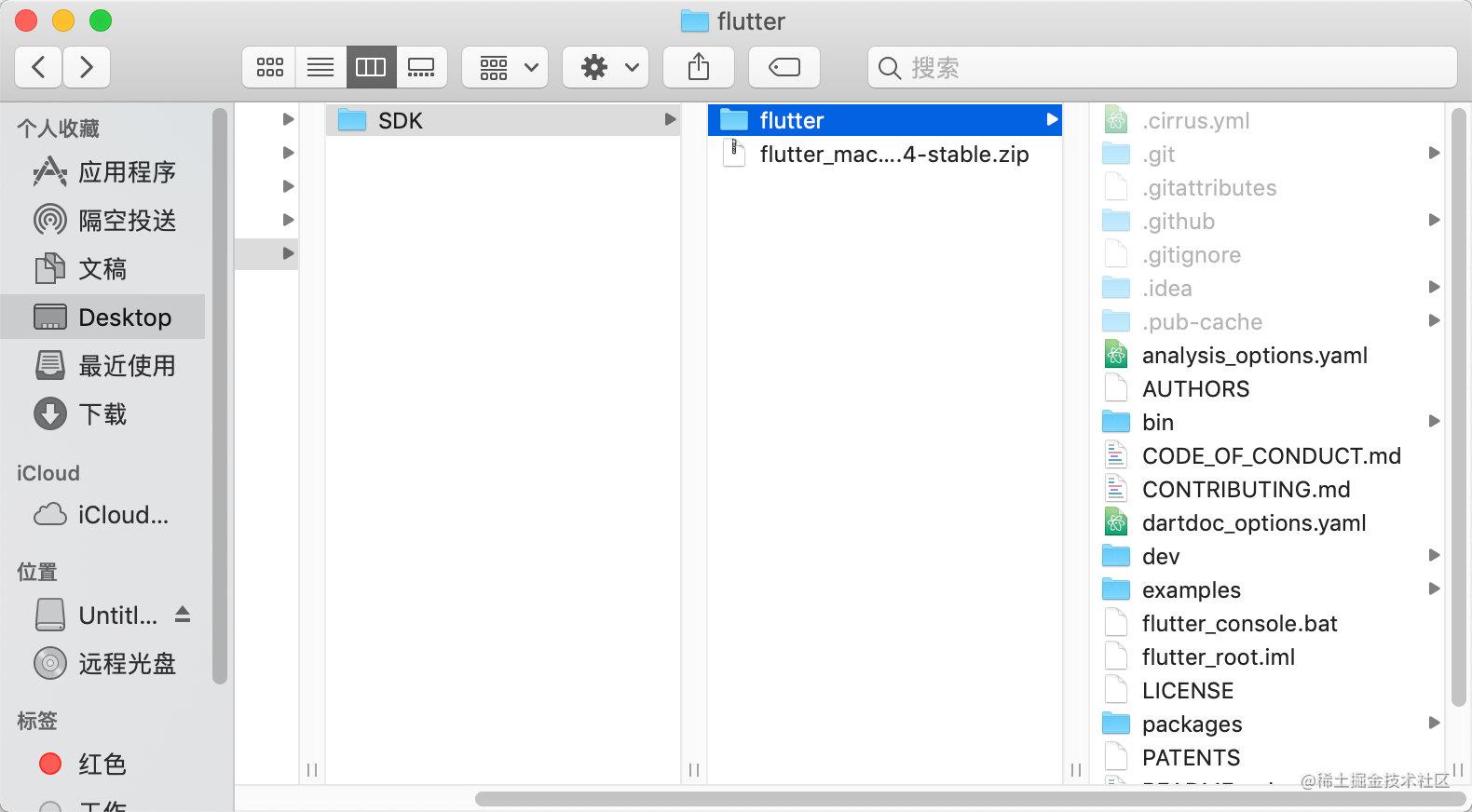Open 下载 in the sidebar
This screenshot has height=812, width=1472.
pos(104,414)
